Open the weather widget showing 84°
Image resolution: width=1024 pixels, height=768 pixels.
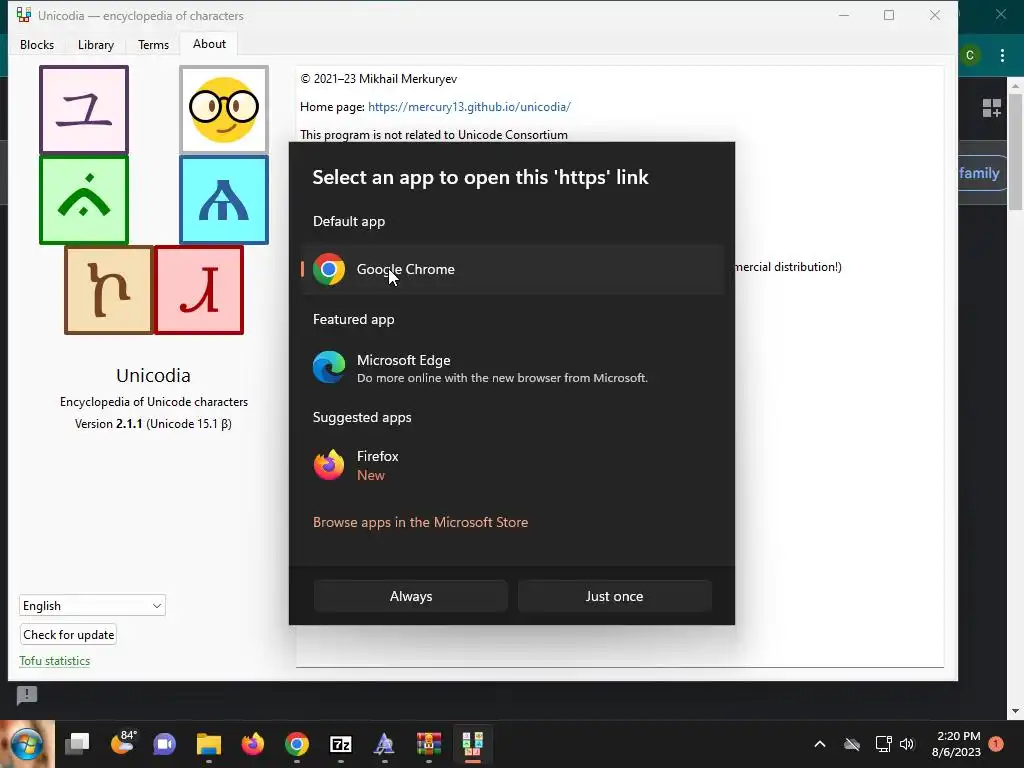pos(121,744)
